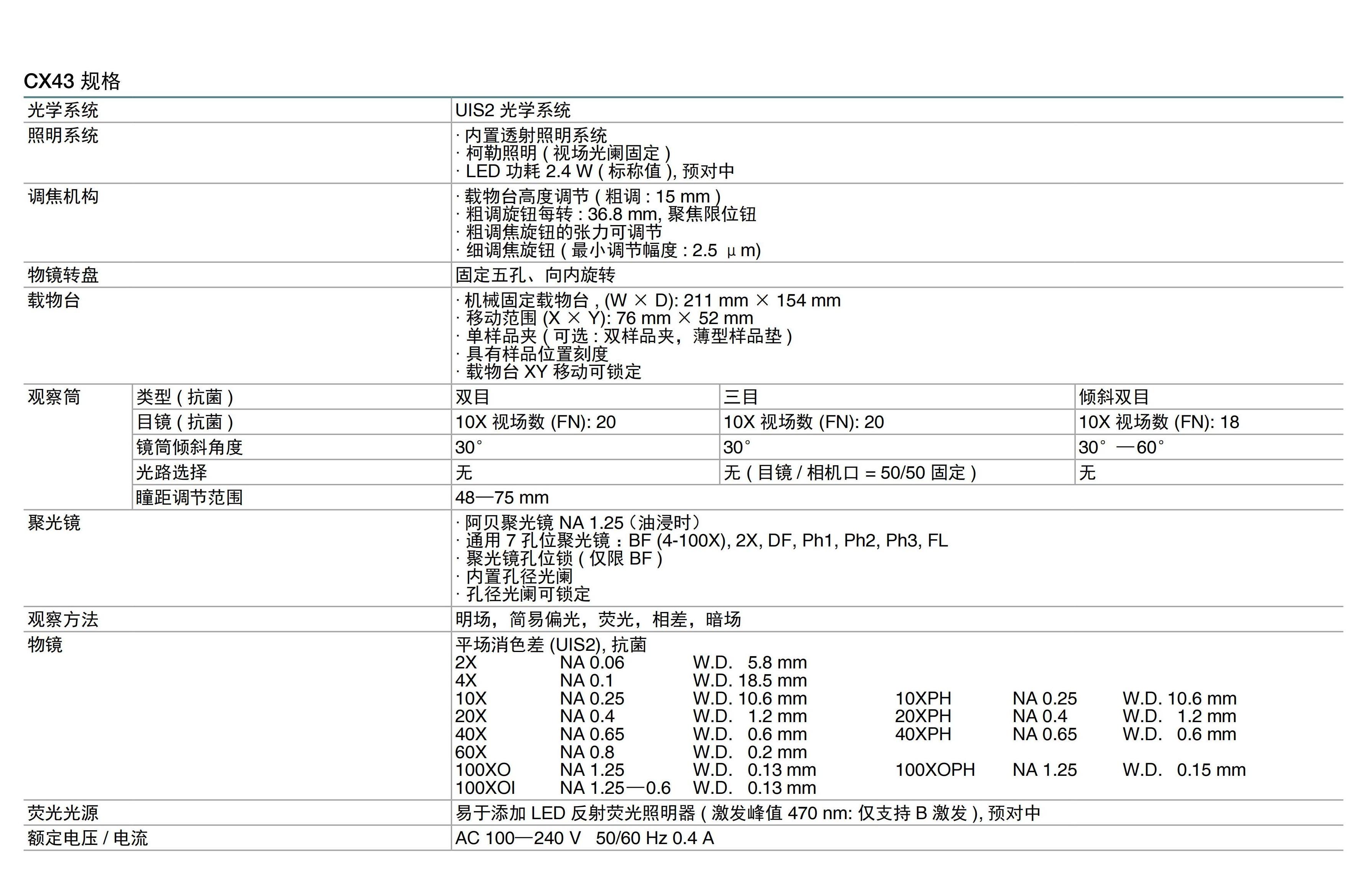Click the UIS2 光学系统 cell

pyautogui.click(x=512, y=110)
